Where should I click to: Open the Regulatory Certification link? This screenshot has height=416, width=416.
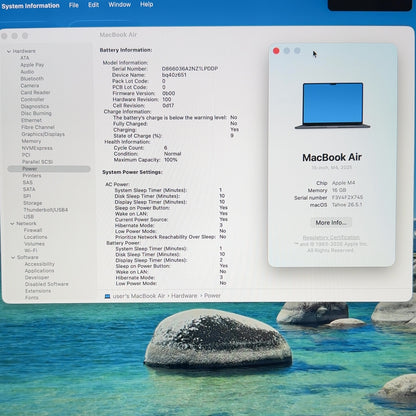pyautogui.click(x=331, y=237)
